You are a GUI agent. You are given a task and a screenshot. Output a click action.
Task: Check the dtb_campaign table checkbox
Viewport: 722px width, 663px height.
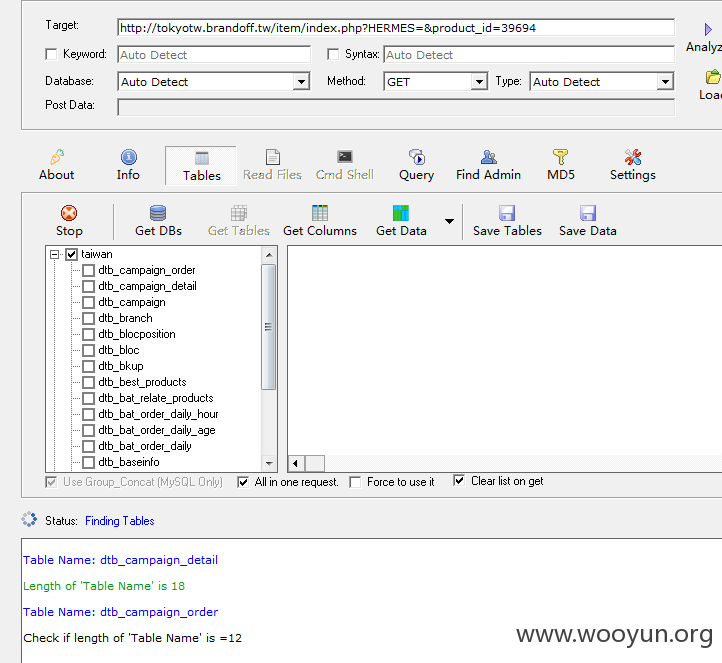88,302
